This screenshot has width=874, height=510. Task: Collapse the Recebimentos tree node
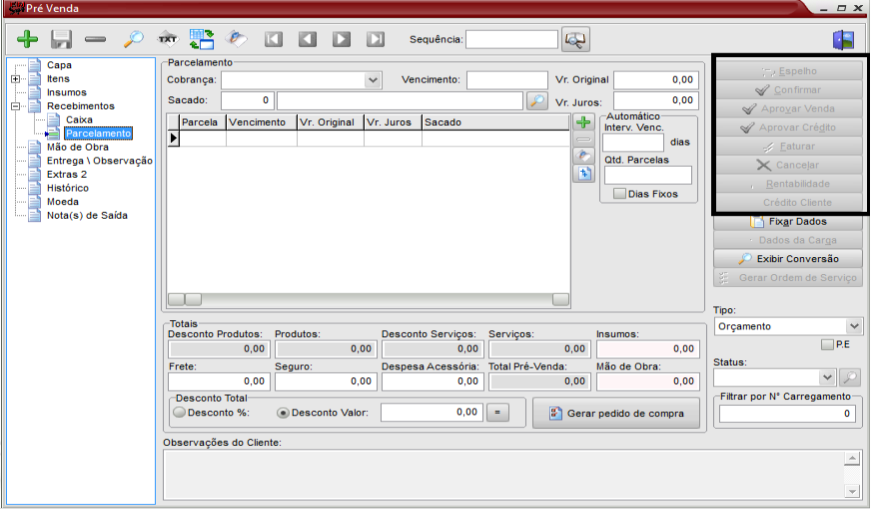tap(16, 106)
